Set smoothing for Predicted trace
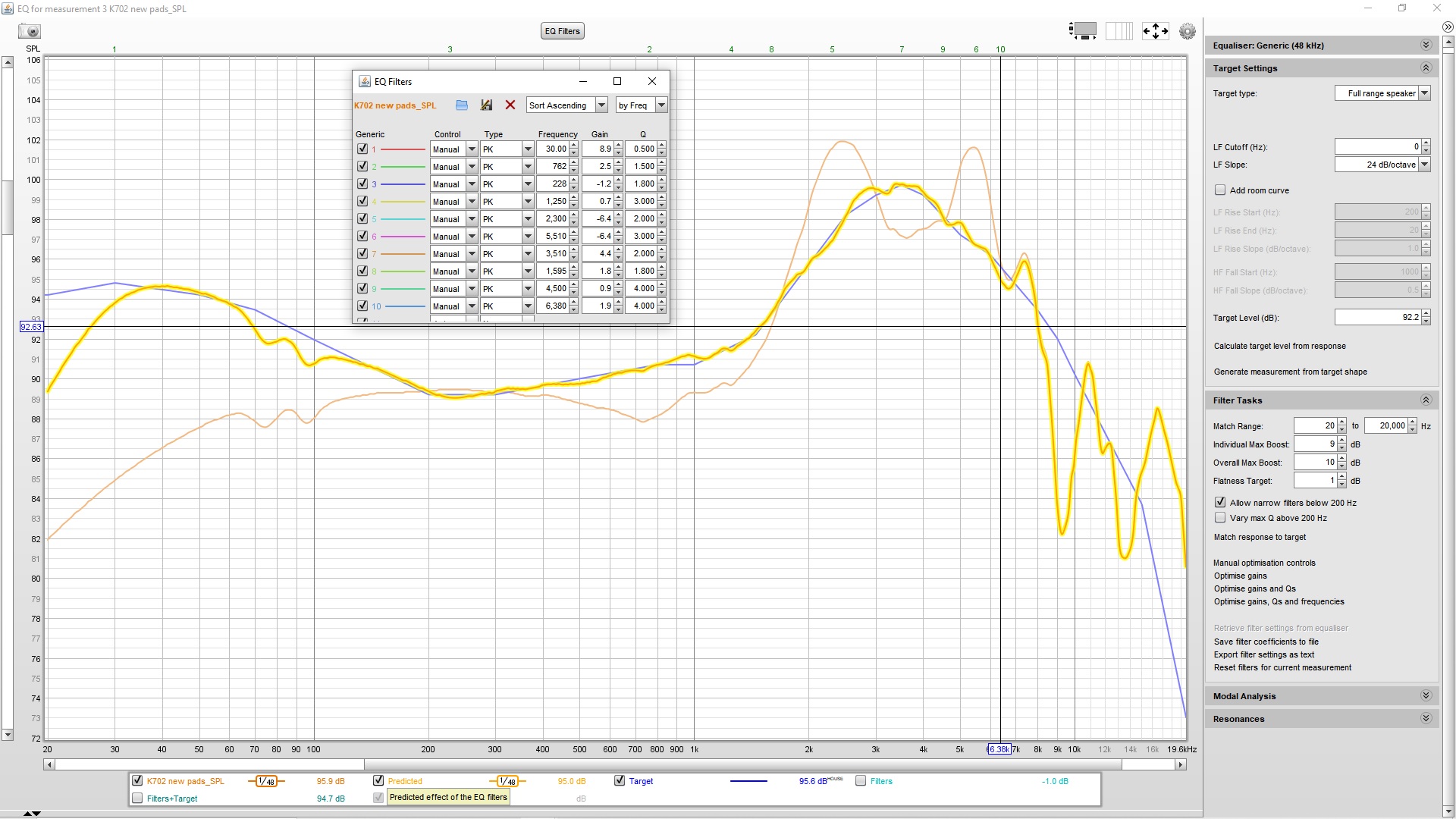Screen dimensions: 1456x819 pyautogui.click(x=507, y=781)
